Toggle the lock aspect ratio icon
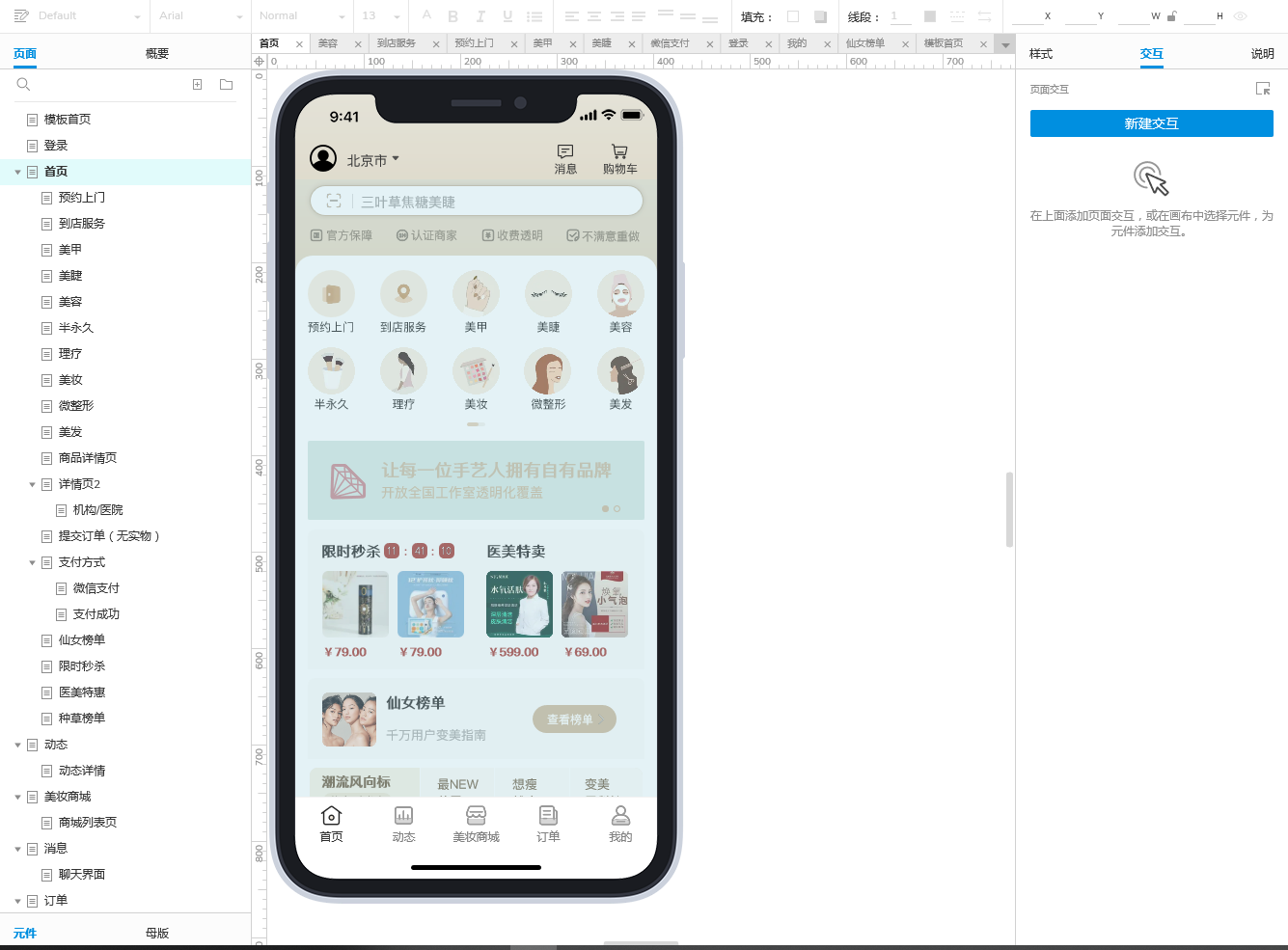Image resolution: width=1288 pixels, height=950 pixels. pyautogui.click(x=1171, y=16)
